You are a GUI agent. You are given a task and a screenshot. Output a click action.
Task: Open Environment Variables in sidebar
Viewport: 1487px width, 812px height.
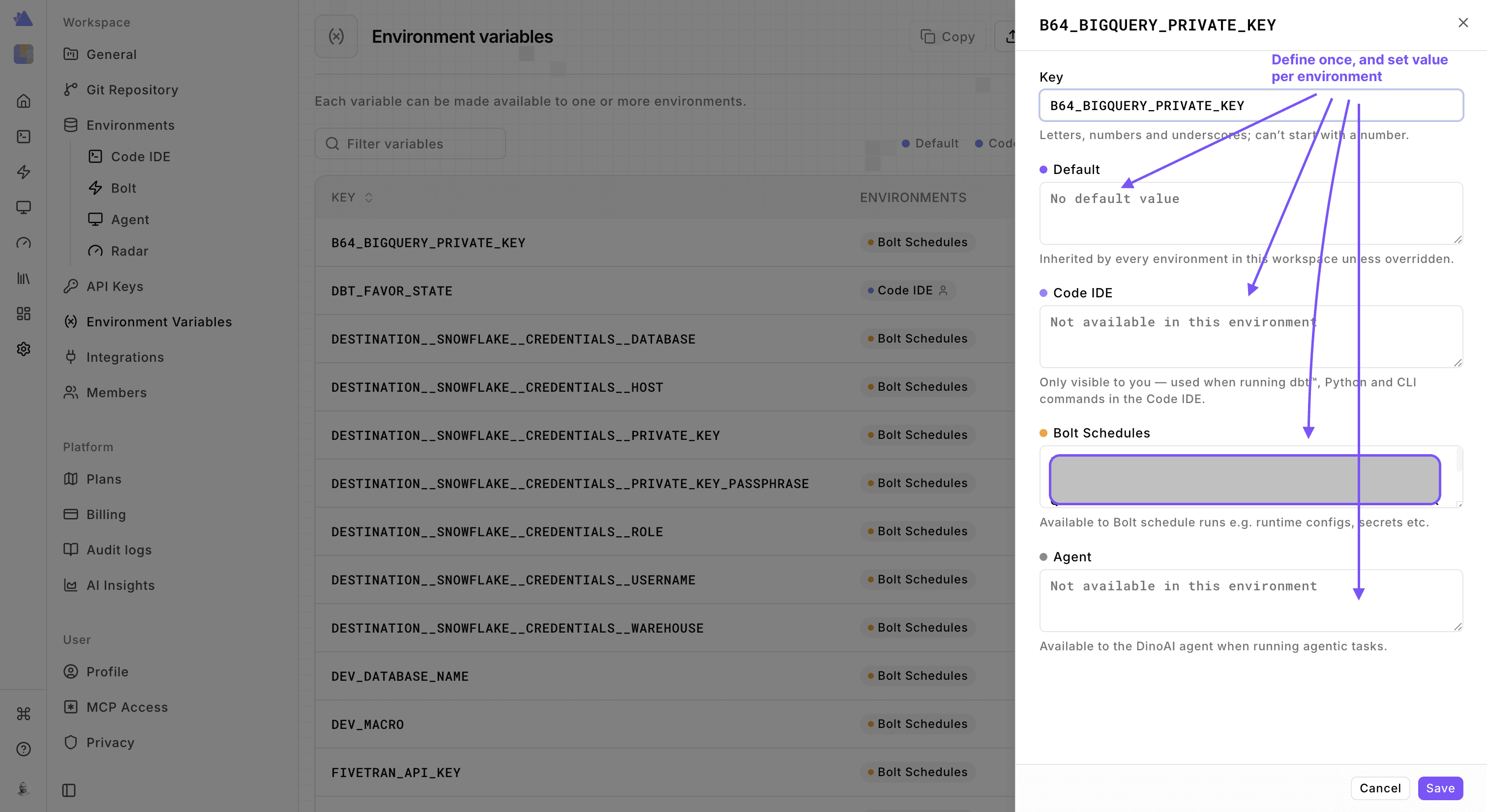[x=148, y=321]
